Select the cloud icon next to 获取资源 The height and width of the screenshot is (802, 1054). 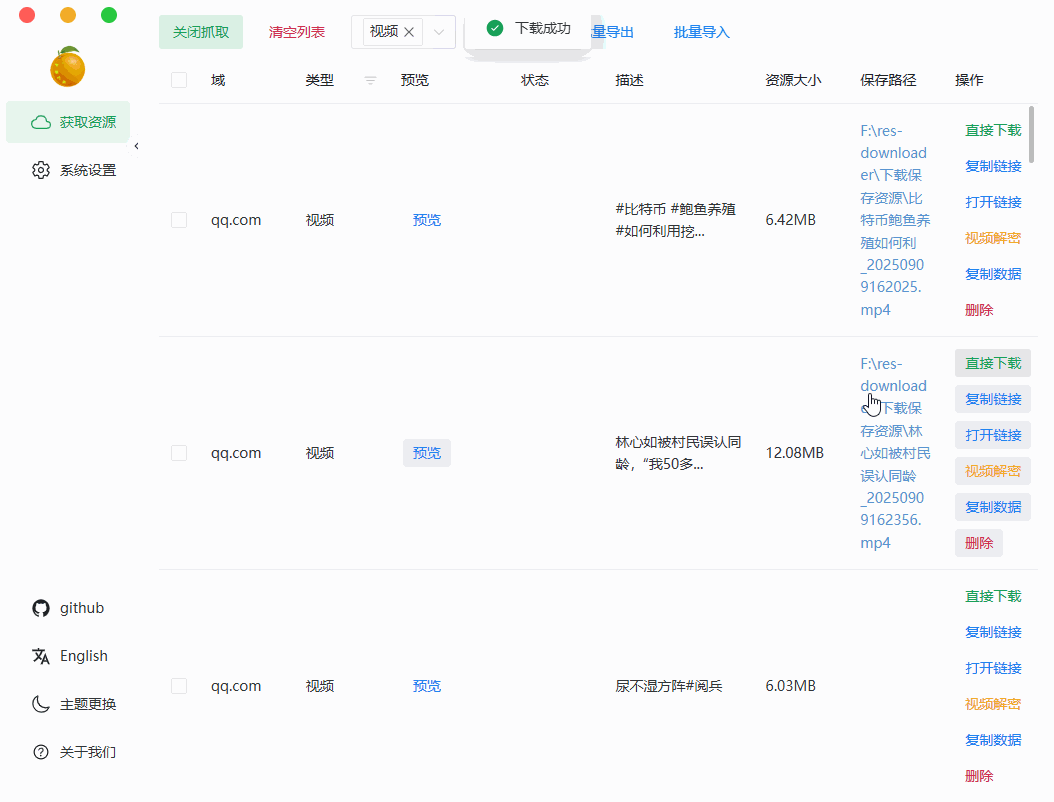[40, 120]
